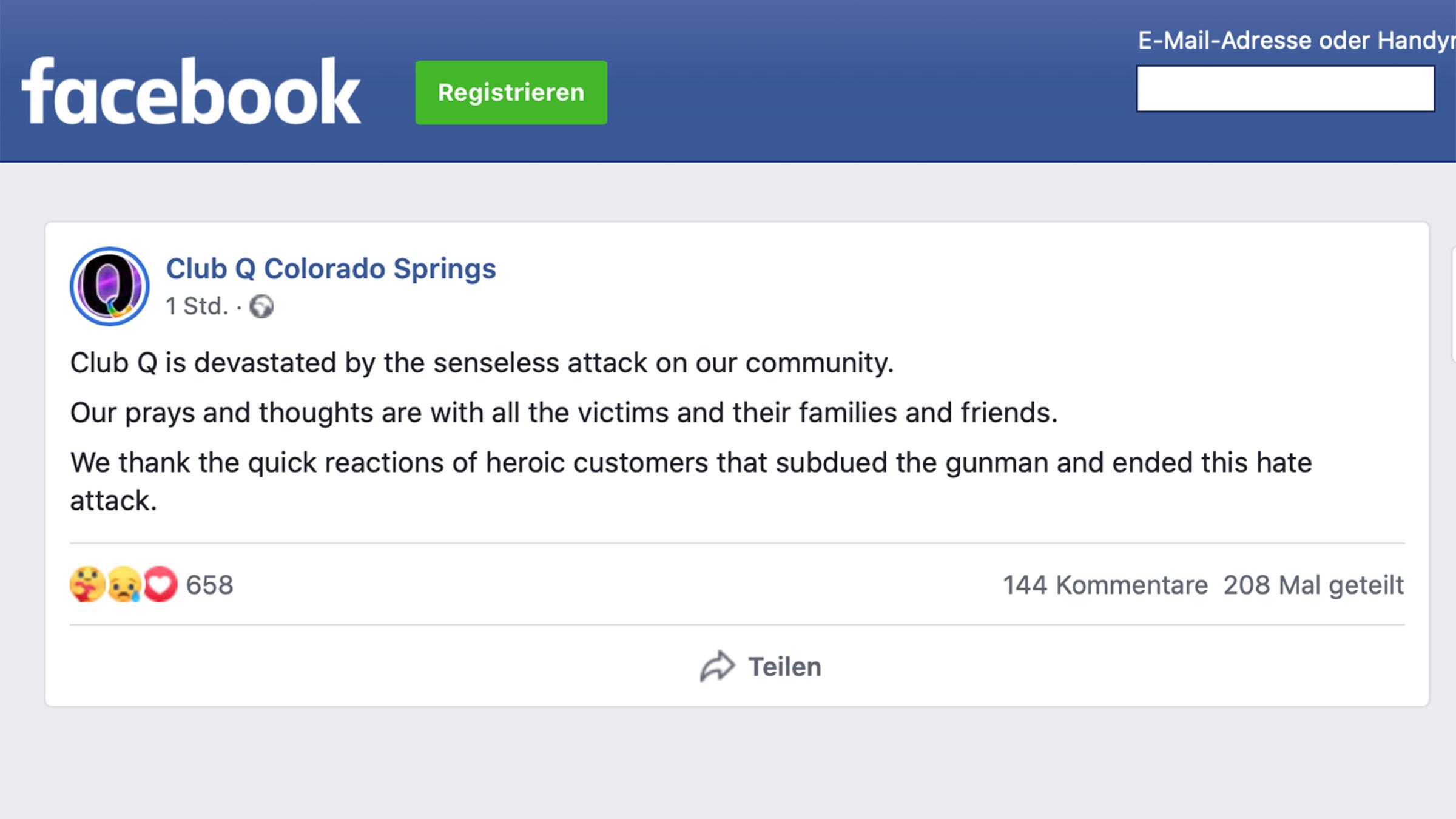1456x819 pixels.
Task: Click the care hug reaction emoji
Action: pos(87,584)
